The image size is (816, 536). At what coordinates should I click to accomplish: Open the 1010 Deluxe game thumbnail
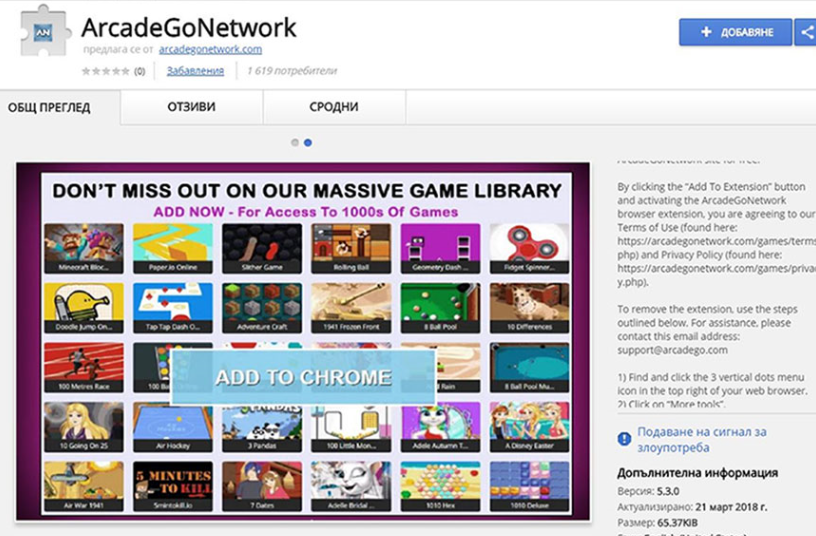(529, 486)
